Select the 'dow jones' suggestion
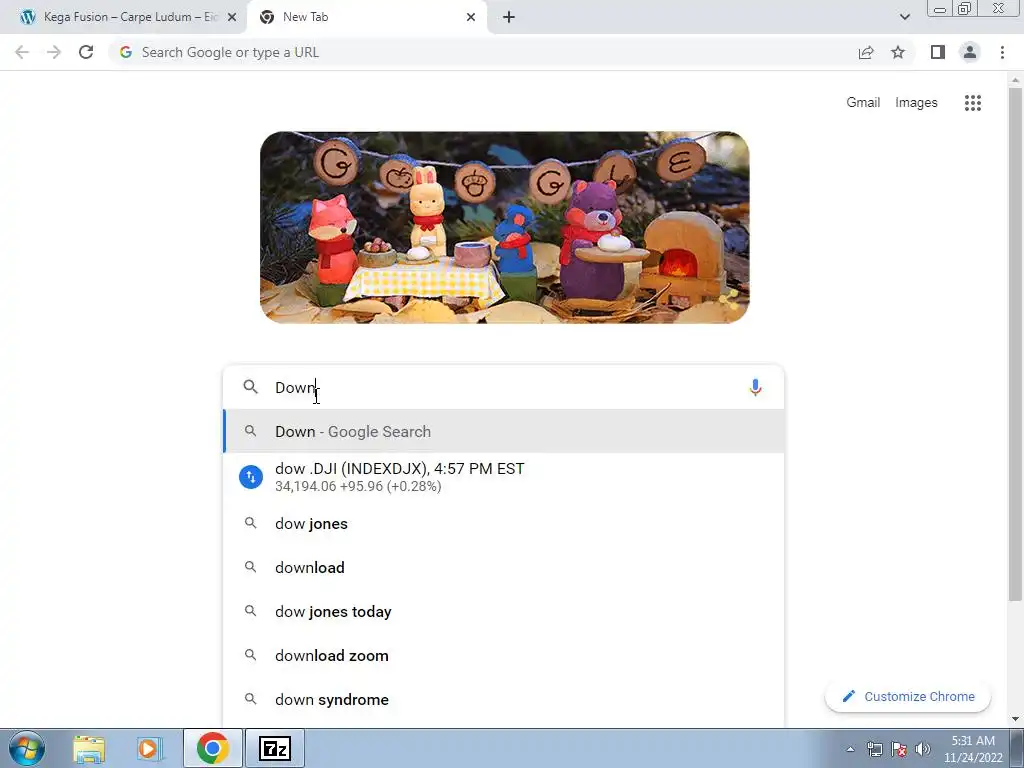Image resolution: width=1024 pixels, height=768 pixels. click(x=504, y=523)
